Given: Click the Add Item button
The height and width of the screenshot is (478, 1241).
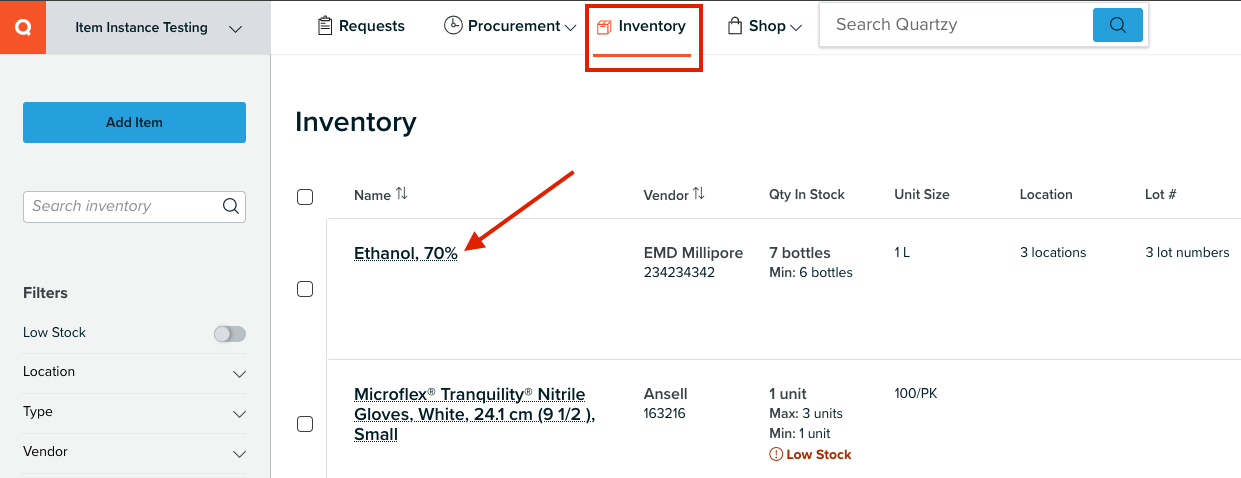Looking at the screenshot, I should pos(134,122).
